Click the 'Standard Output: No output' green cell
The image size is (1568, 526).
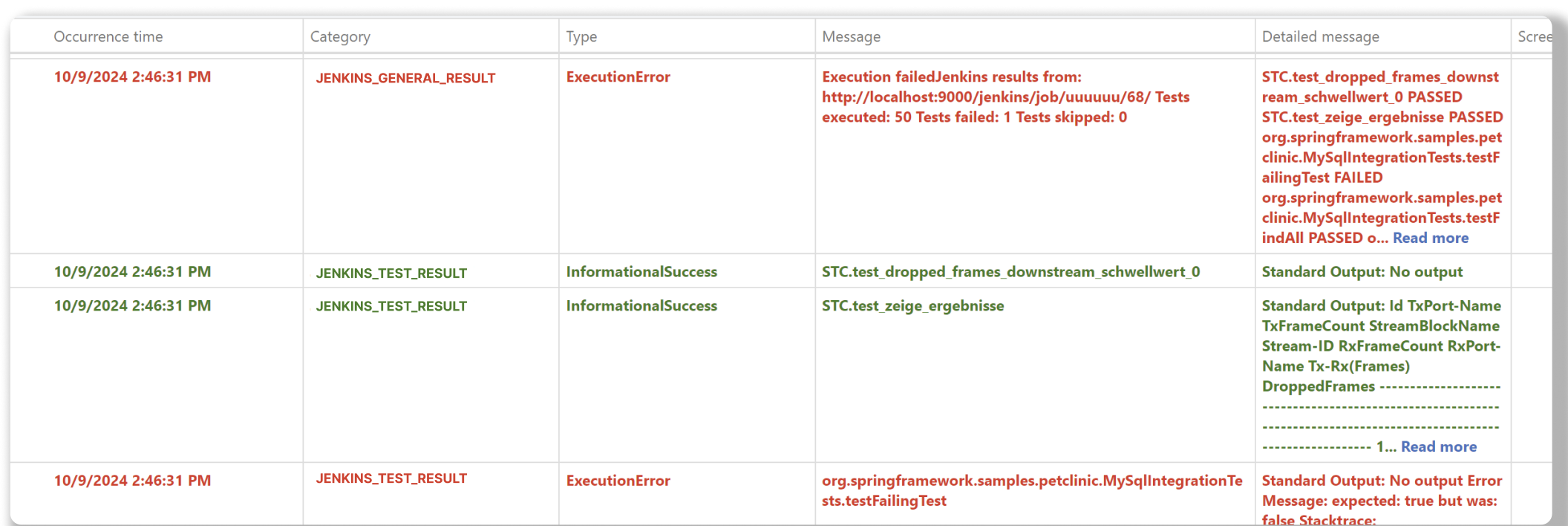tap(1362, 272)
